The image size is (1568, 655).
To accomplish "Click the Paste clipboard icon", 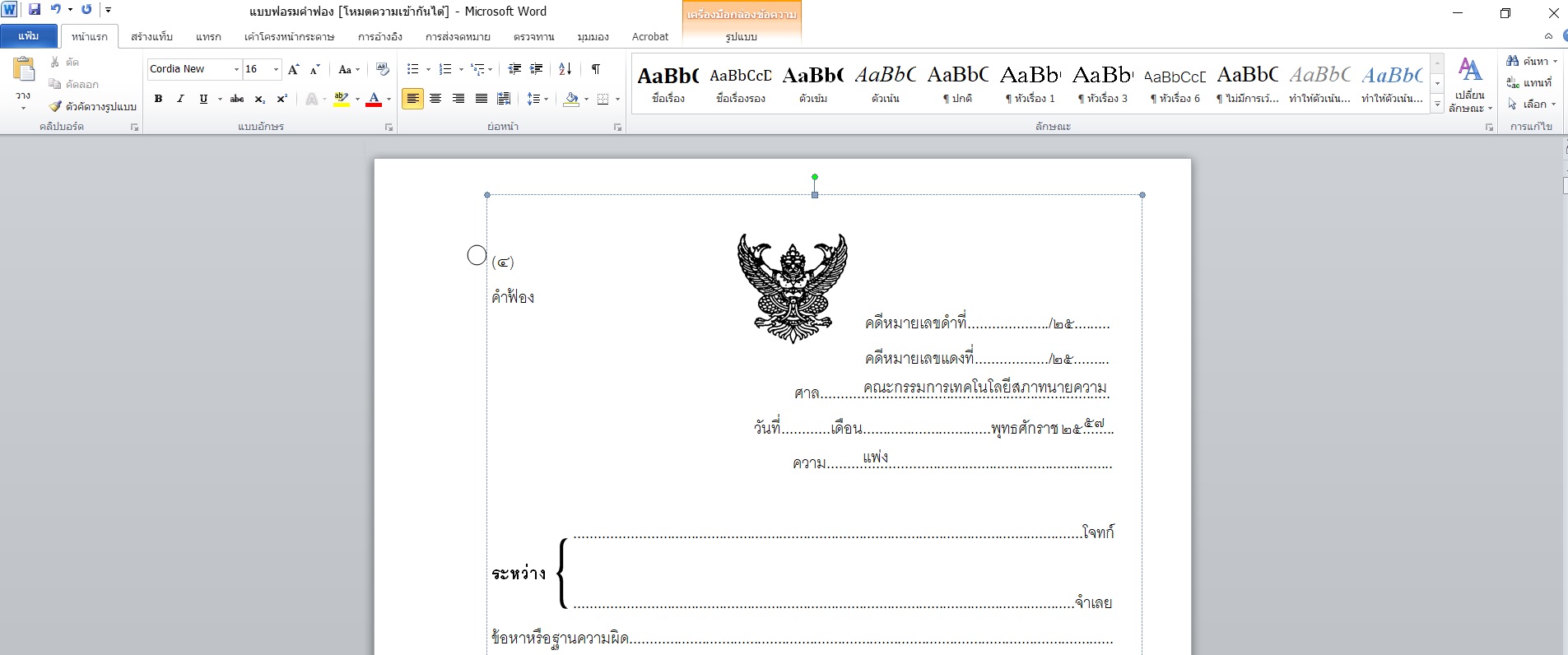I will click(23, 70).
